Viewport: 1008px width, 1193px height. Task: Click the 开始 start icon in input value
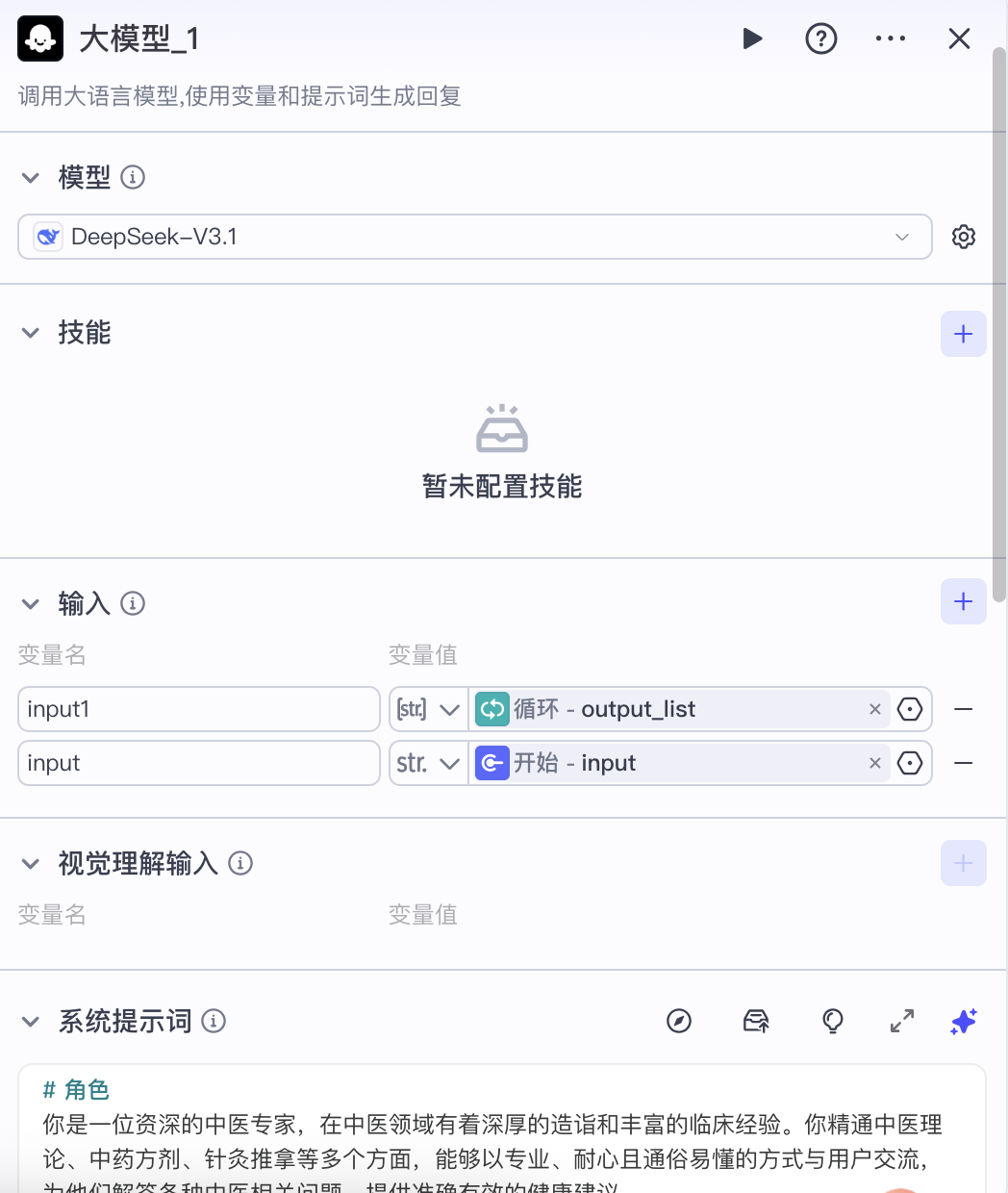(x=492, y=763)
